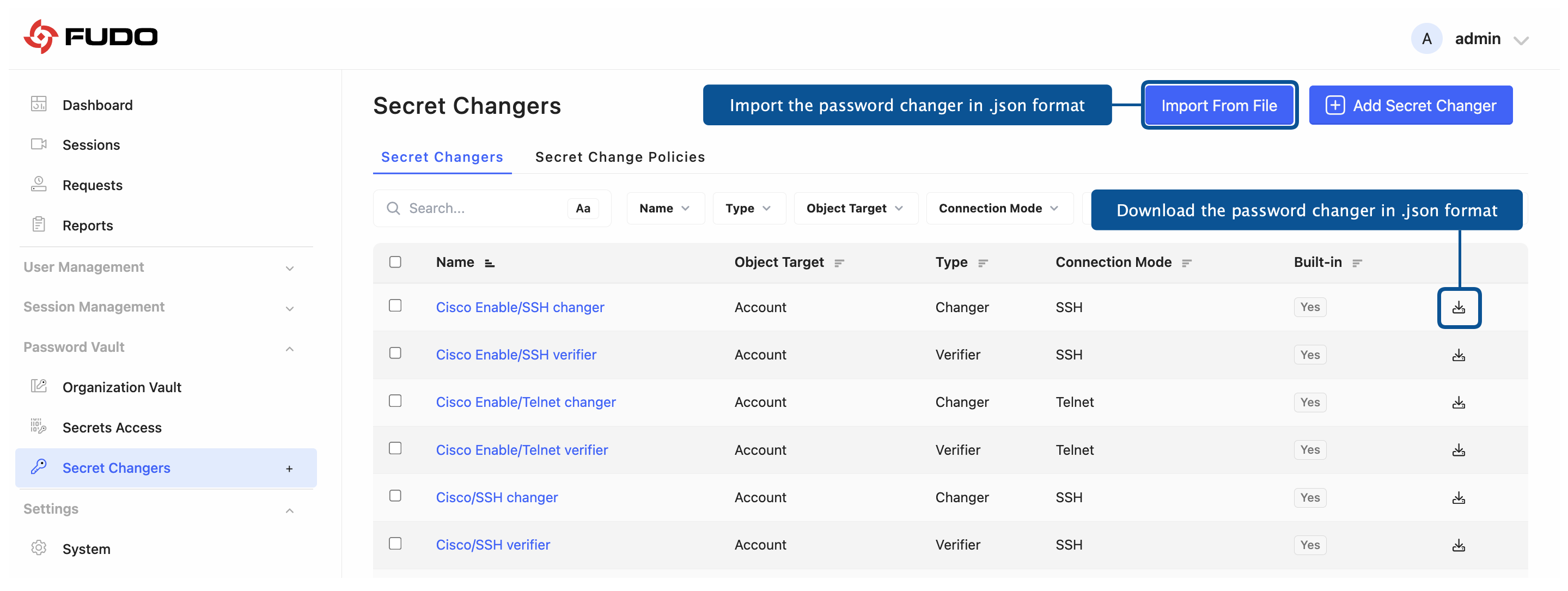Open System under Settings

(87, 549)
